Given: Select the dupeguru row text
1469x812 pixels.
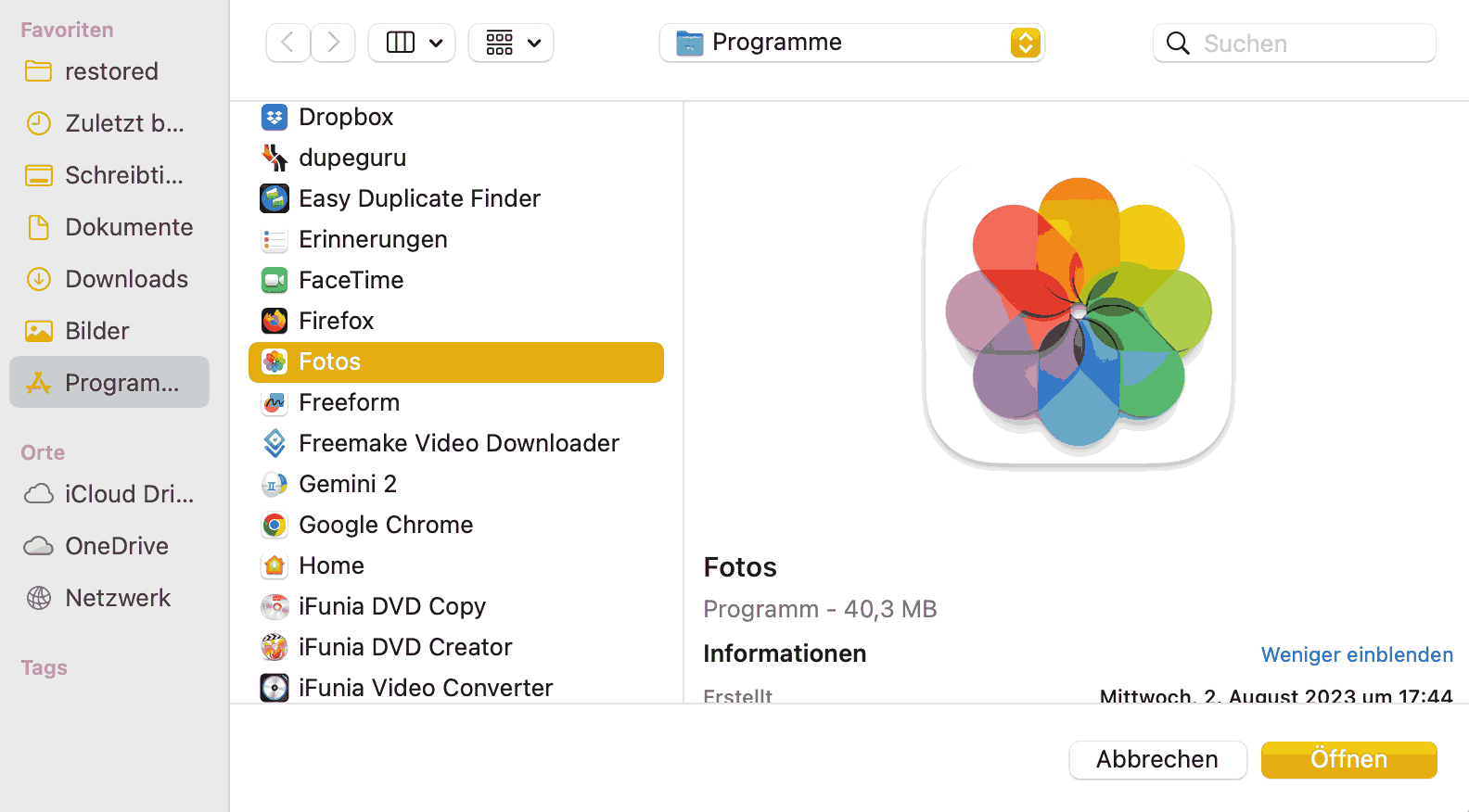Looking at the screenshot, I should click(x=352, y=158).
